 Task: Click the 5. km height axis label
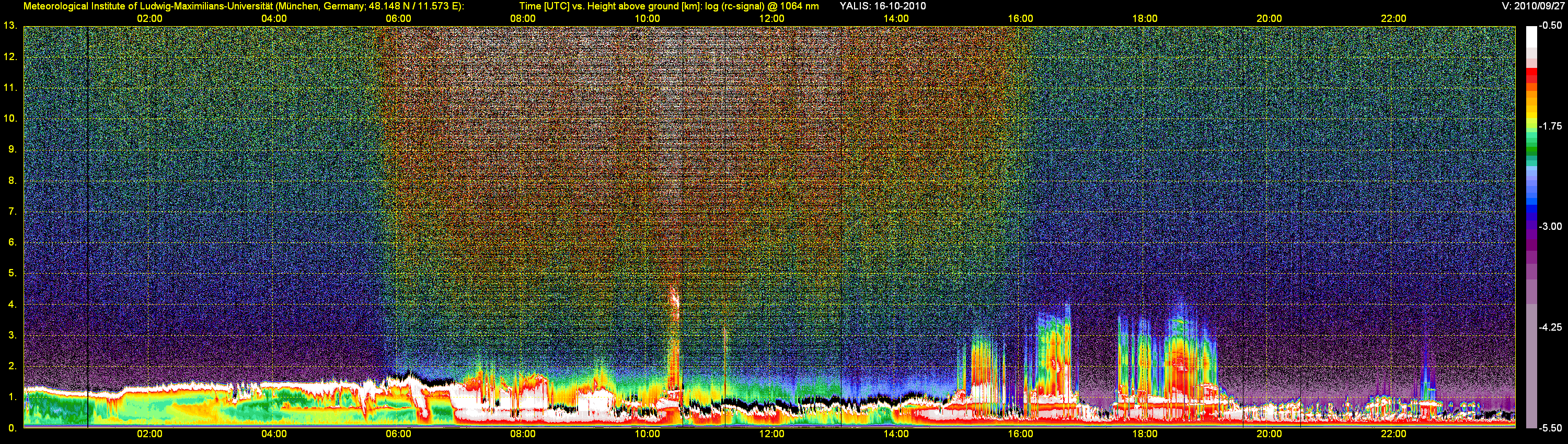pyautogui.click(x=13, y=273)
